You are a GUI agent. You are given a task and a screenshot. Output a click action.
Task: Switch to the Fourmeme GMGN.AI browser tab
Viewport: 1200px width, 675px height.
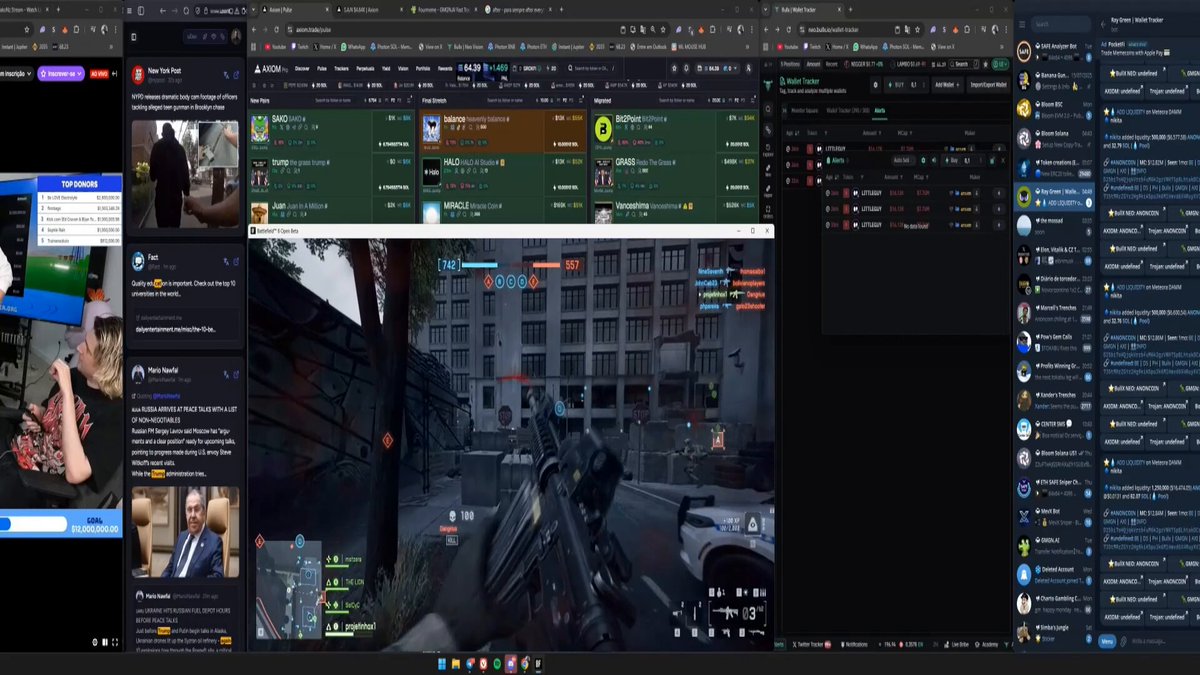coord(445,9)
